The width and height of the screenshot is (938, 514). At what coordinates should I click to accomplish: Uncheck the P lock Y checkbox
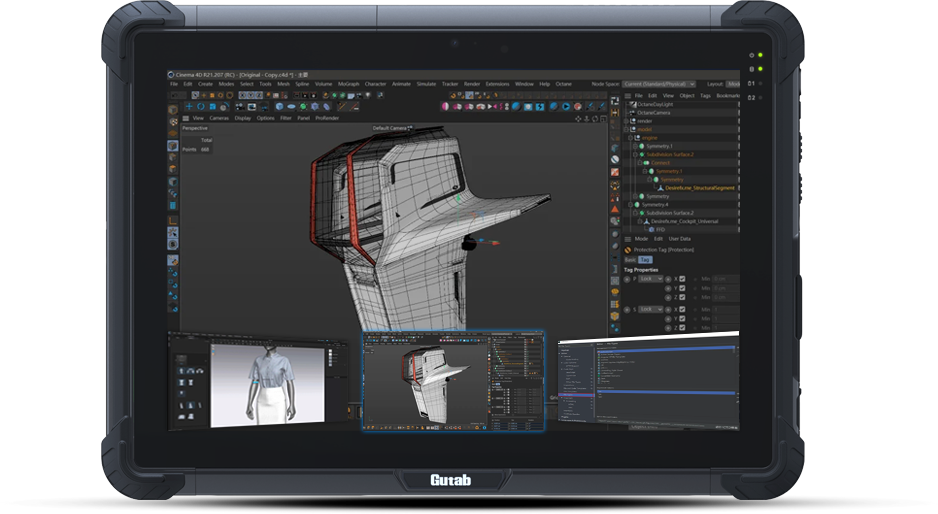click(682, 288)
